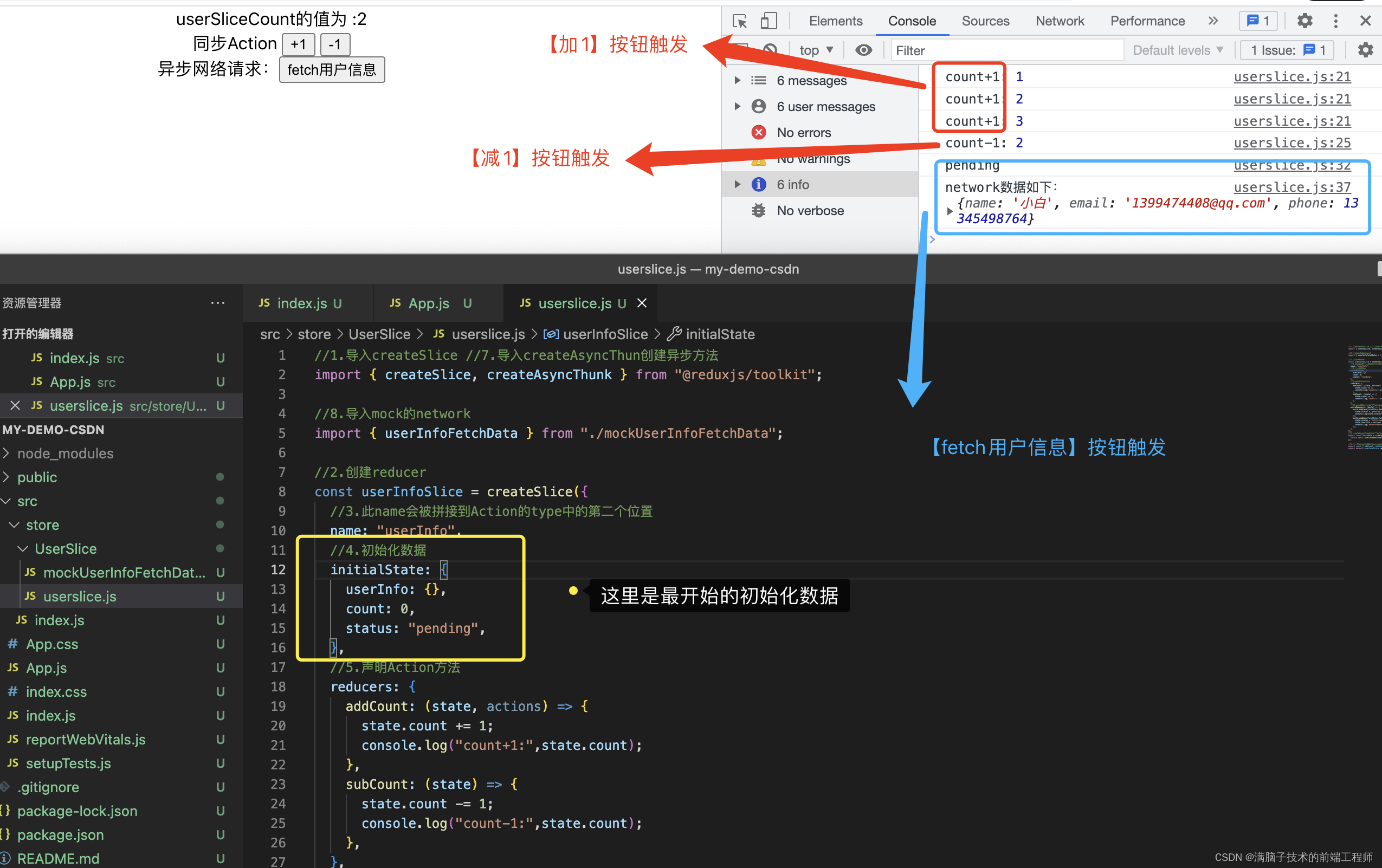The height and width of the screenshot is (868, 1382).
Task: Open Default levels dropdown
Action: pyautogui.click(x=1177, y=50)
